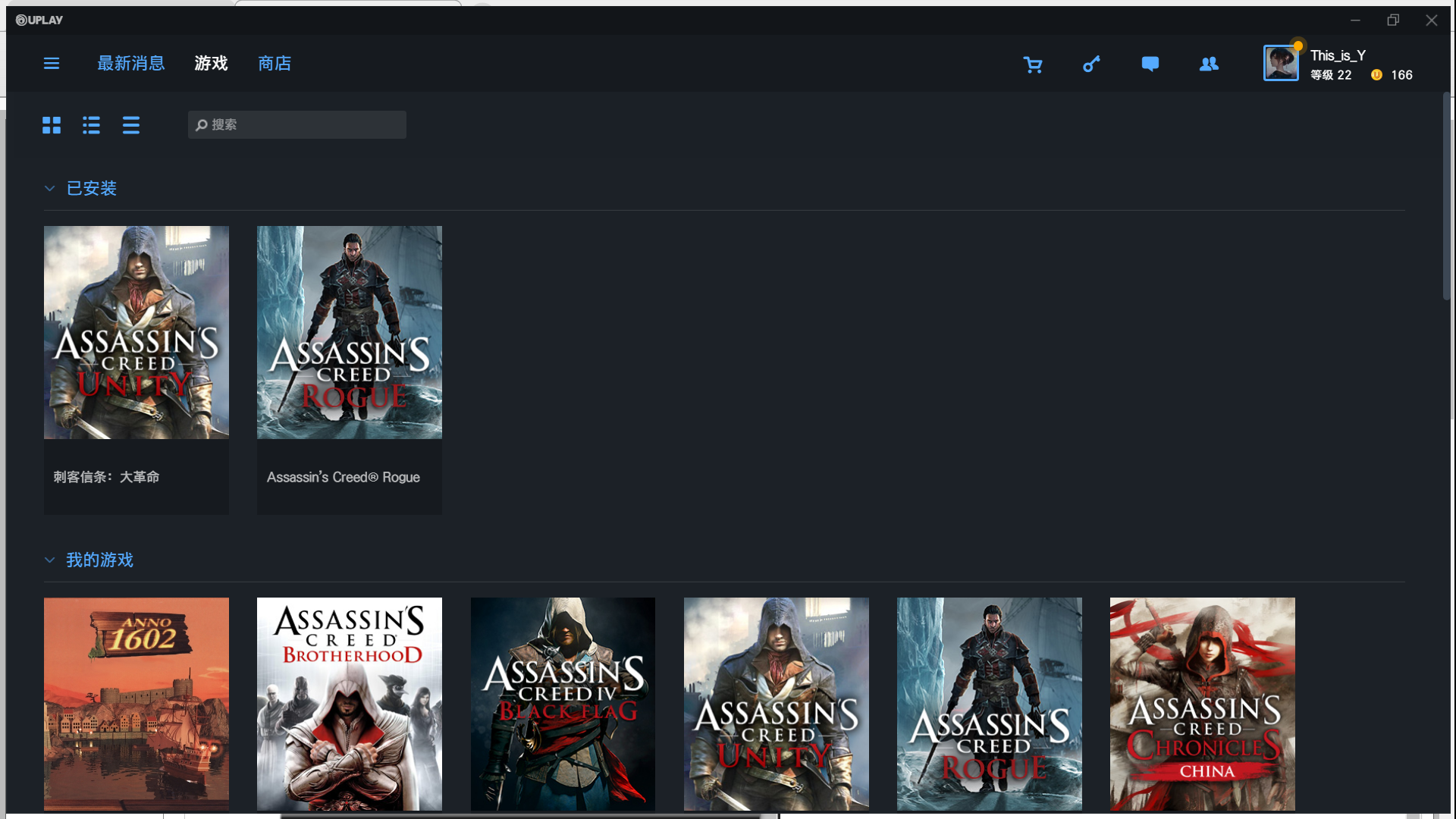Close the Uplay window

coord(1432,20)
